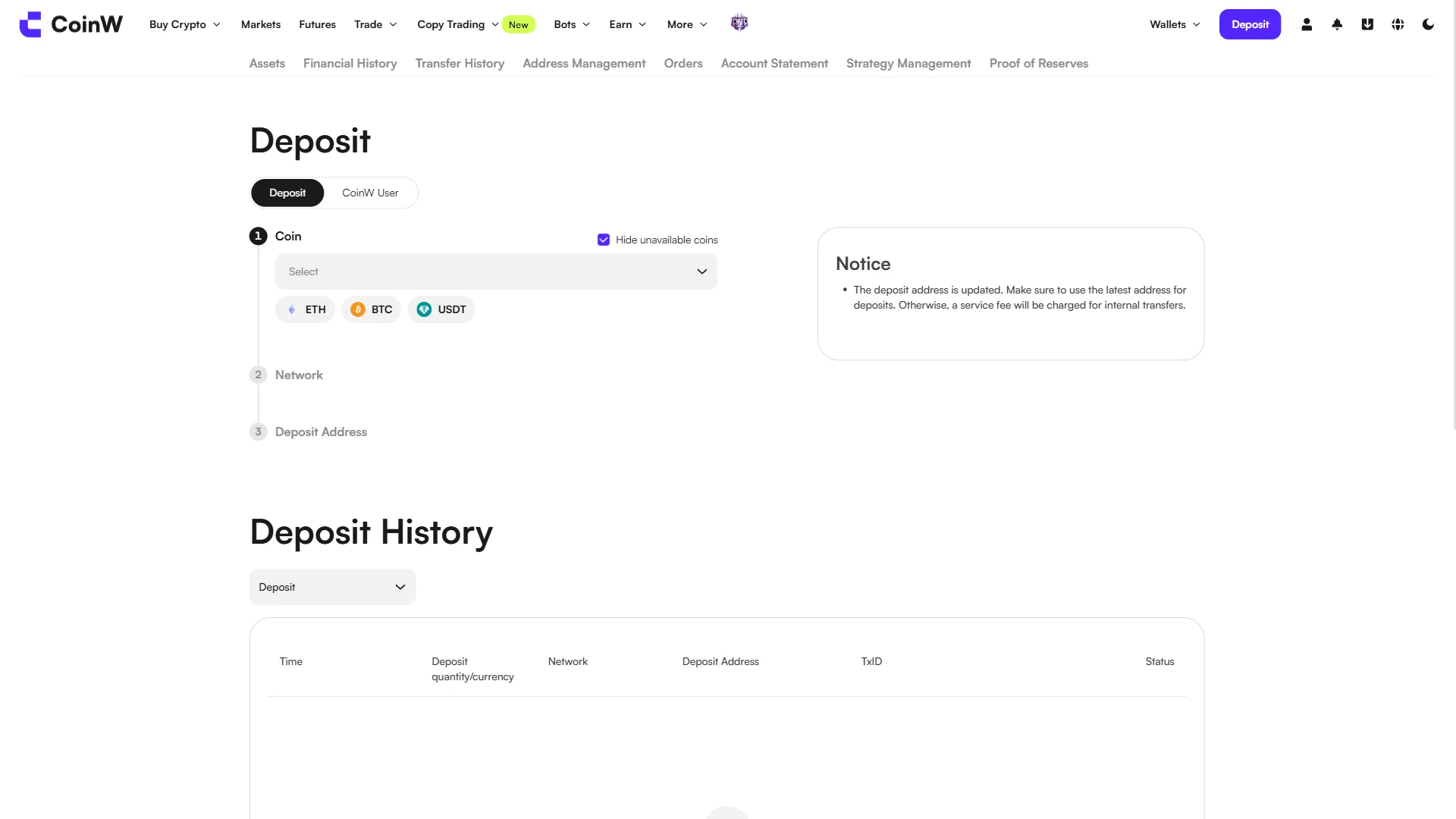Click the download app icon
Screen dimensions: 1456x819
coord(1367,24)
